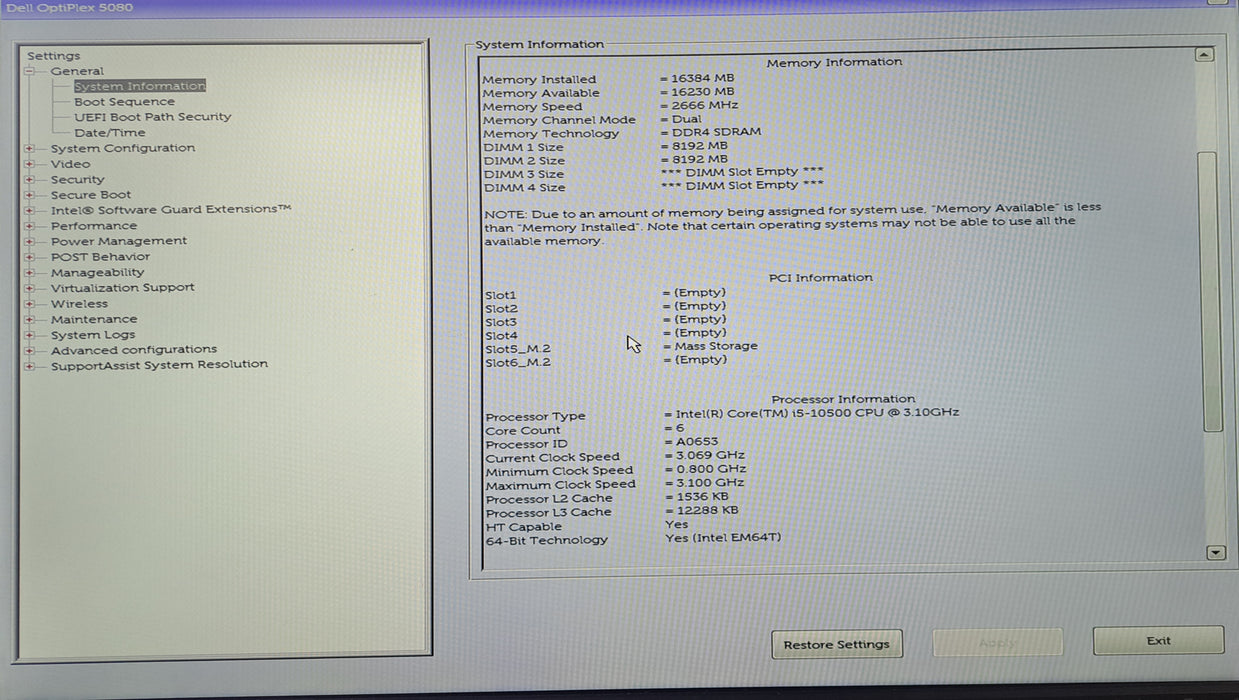Expand the Video node
The width and height of the screenshot is (1239, 700).
pos(30,164)
